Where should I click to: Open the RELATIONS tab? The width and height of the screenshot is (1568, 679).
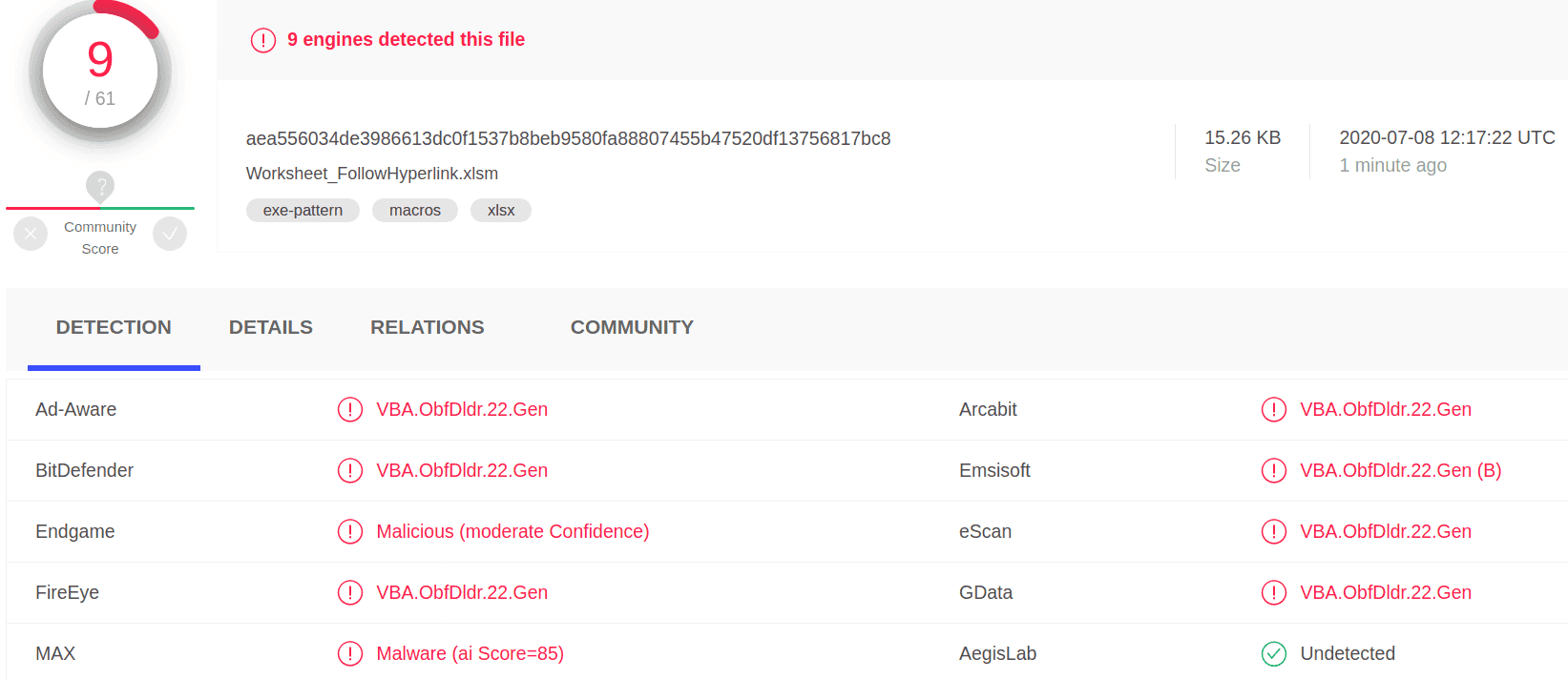tap(428, 327)
